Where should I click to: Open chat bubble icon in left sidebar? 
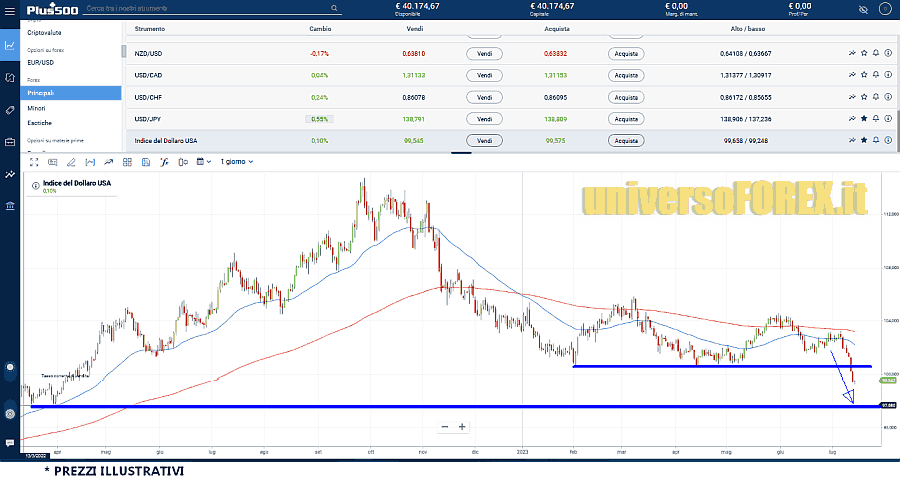pyautogui.click(x=9, y=442)
